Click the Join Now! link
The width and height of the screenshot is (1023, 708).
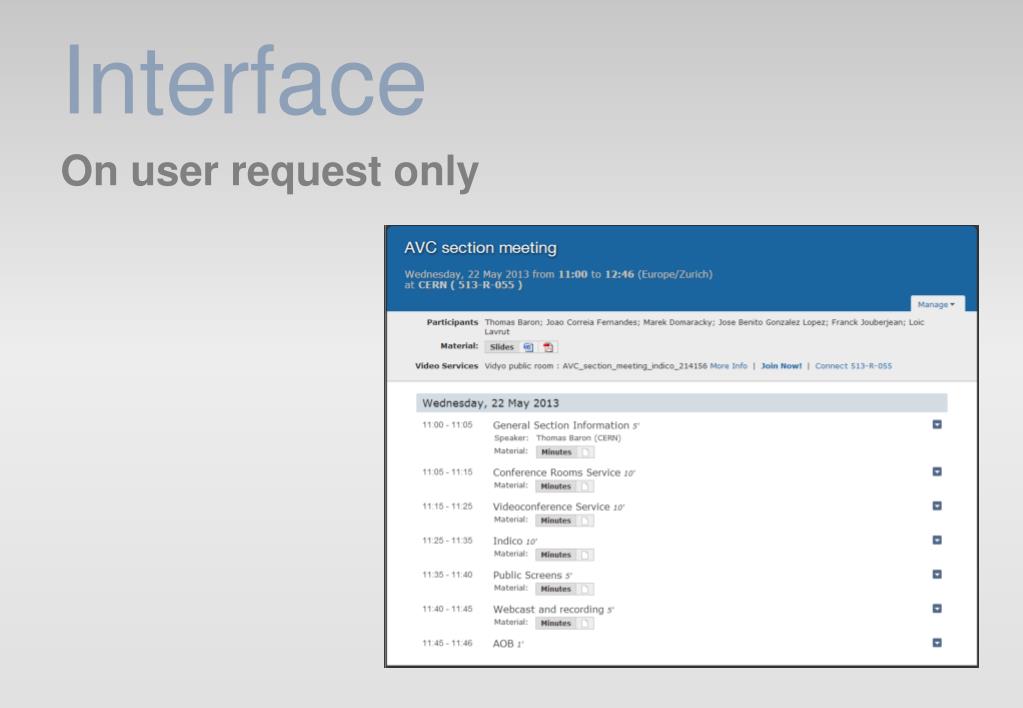(x=781, y=366)
